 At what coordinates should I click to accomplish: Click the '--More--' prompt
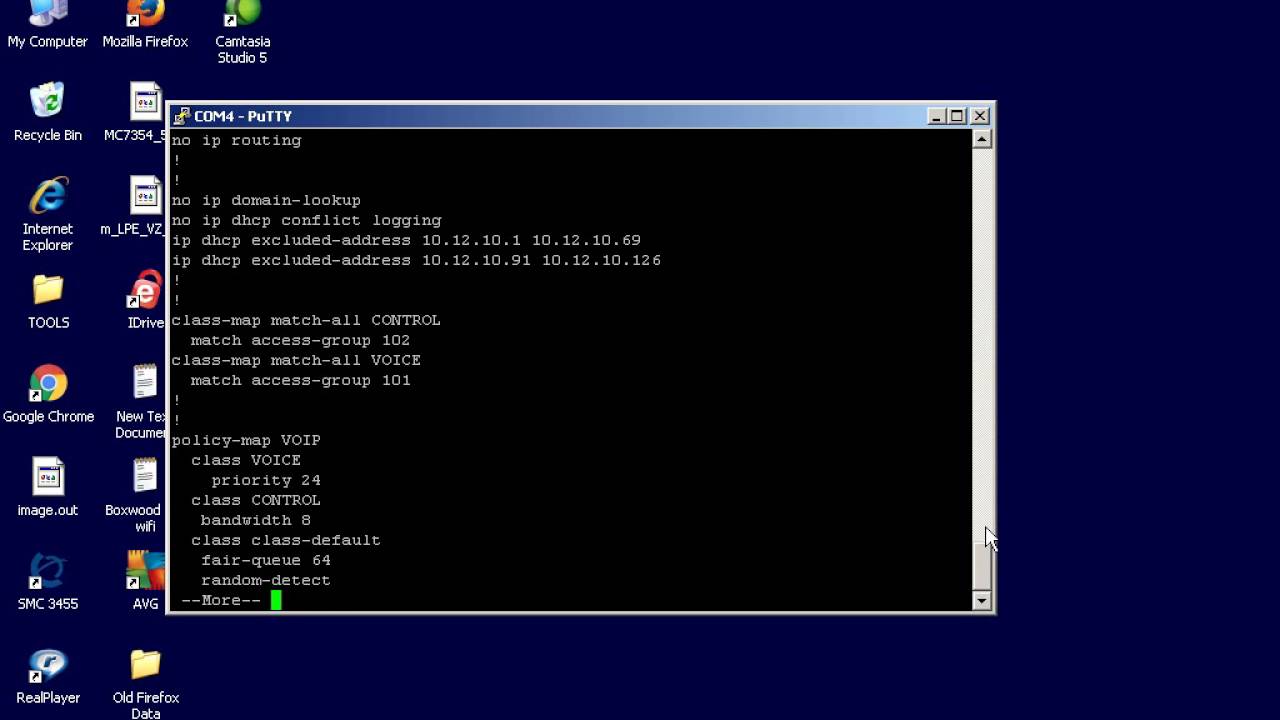pos(221,600)
